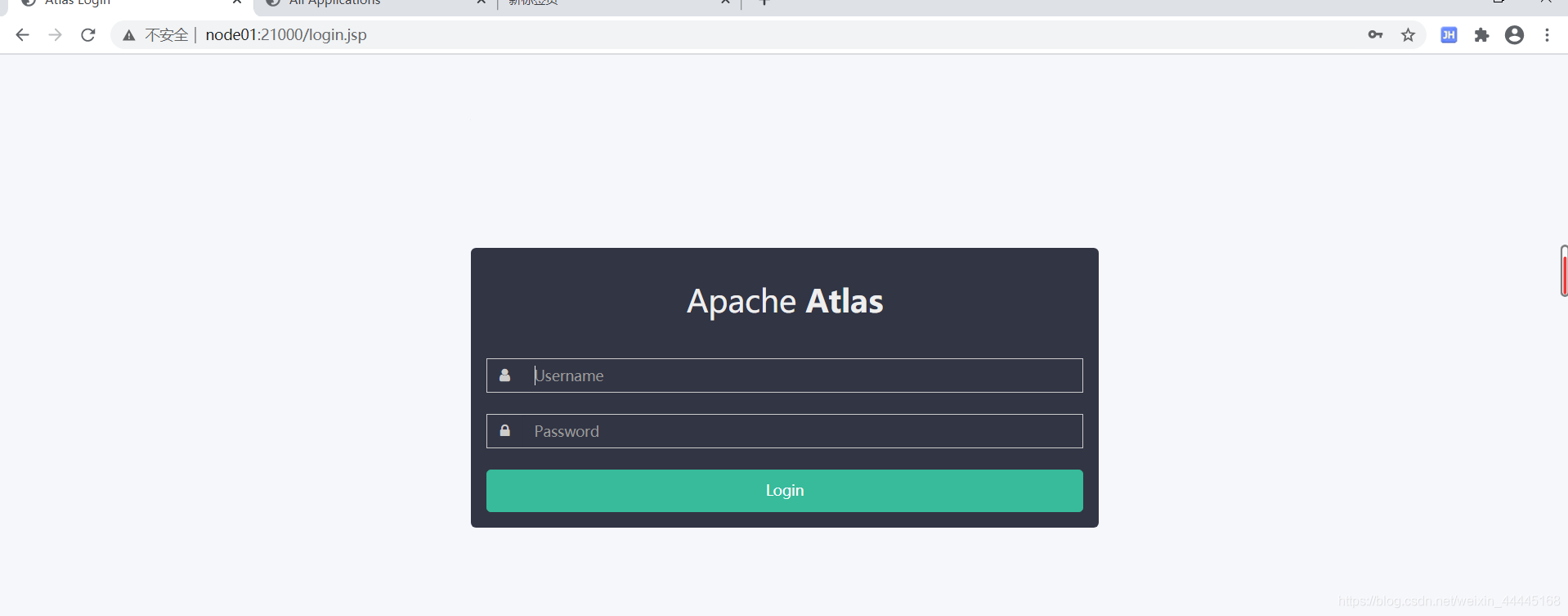This screenshot has width=1568, height=616.
Task: Click the Apache Atlas heading
Action: [785, 301]
